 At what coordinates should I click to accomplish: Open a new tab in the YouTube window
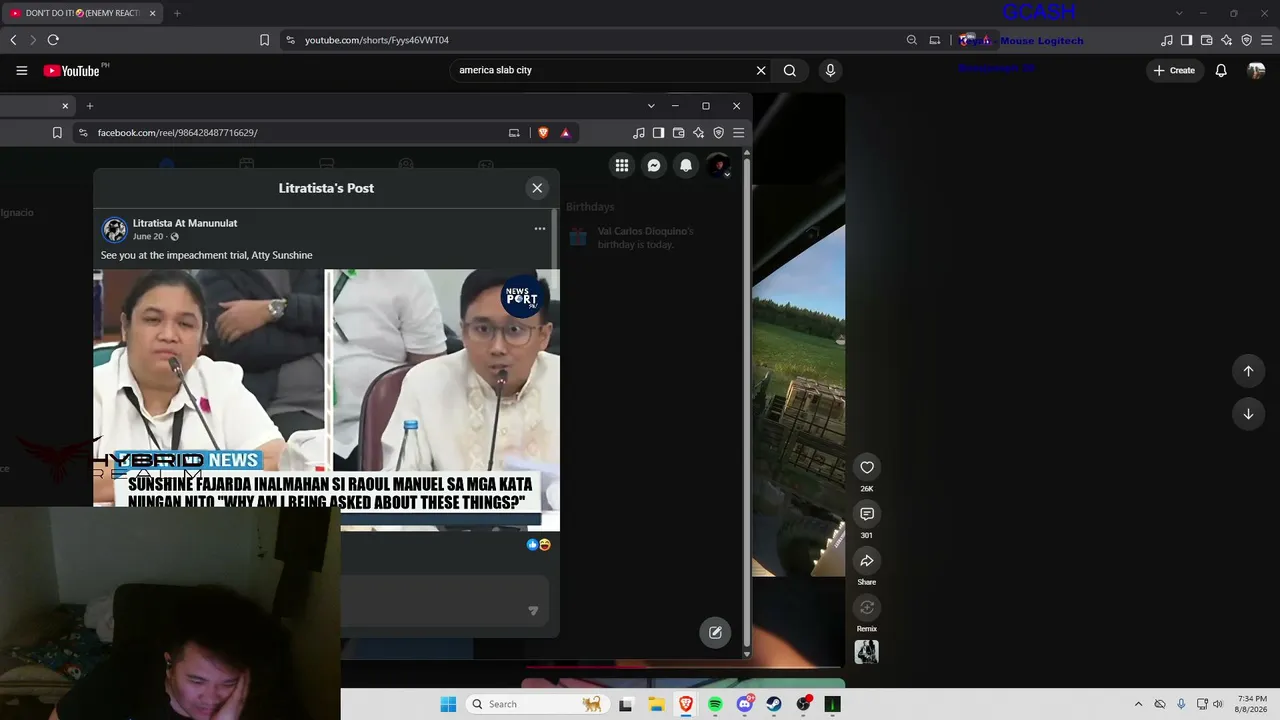pos(177,13)
